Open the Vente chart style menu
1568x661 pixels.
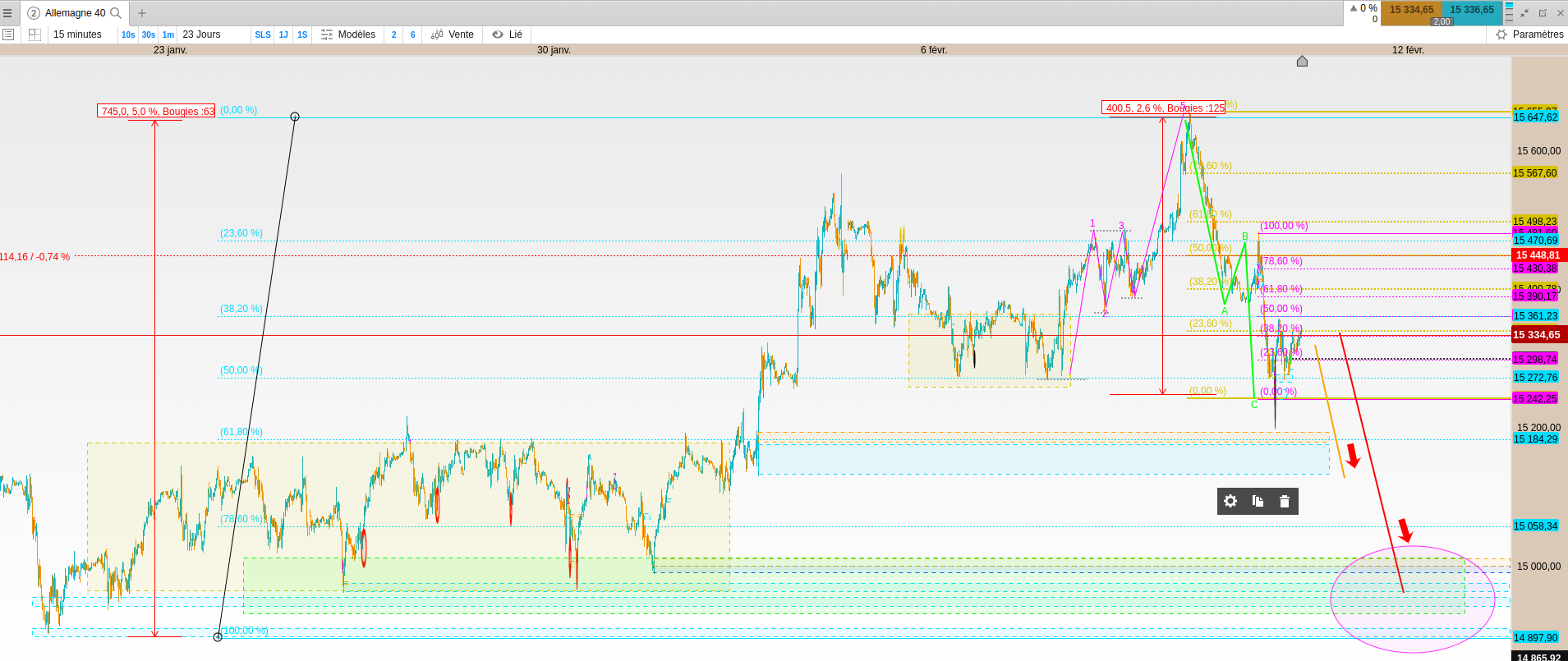pyautogui.click(x=453, y=34)
